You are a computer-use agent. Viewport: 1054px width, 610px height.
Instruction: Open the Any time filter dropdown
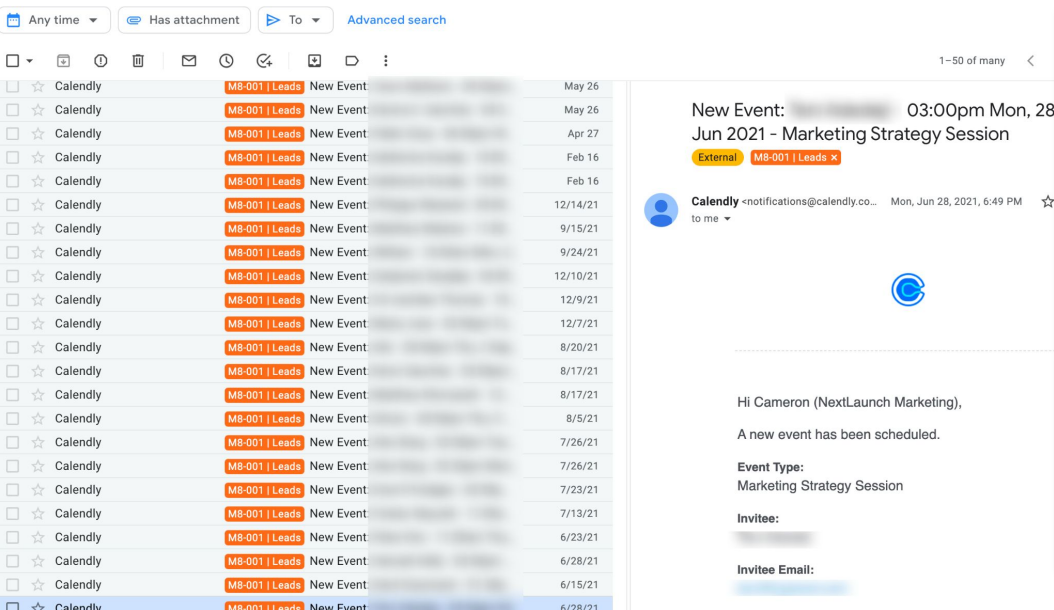pyautogui.click(x=55, y=20)
